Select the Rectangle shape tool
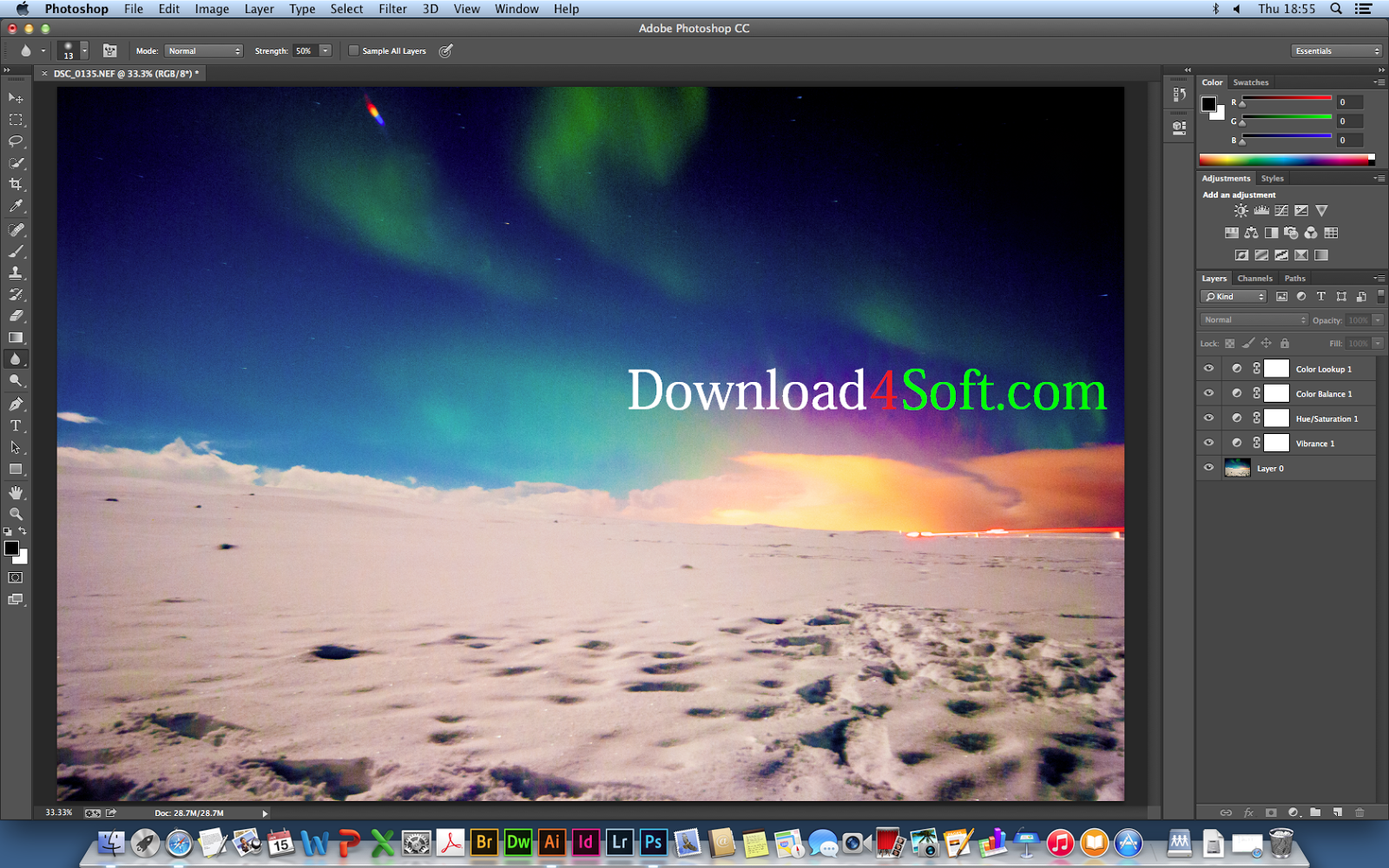The image size is (1389, 868). 16,470
